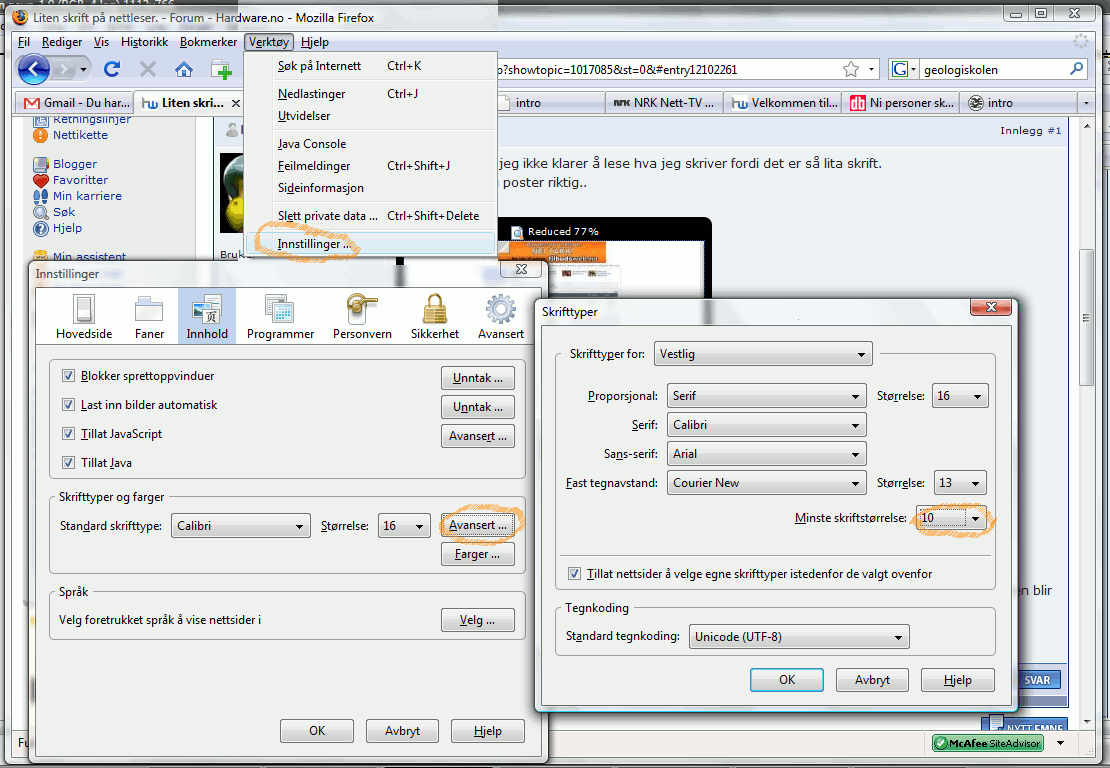
Task: Open the Faner settings panel icon
Action: 149,316
